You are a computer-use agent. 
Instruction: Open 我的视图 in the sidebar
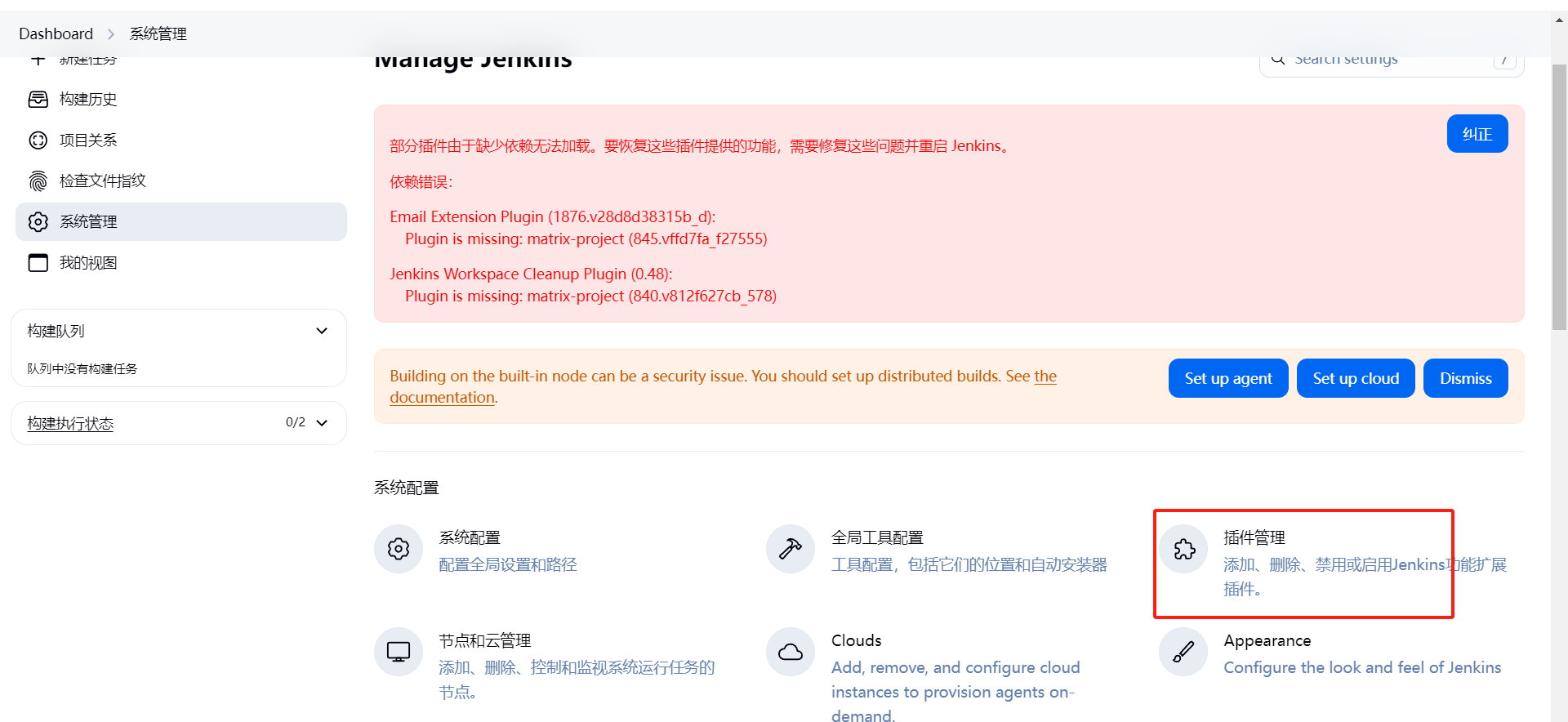[180, 263]
